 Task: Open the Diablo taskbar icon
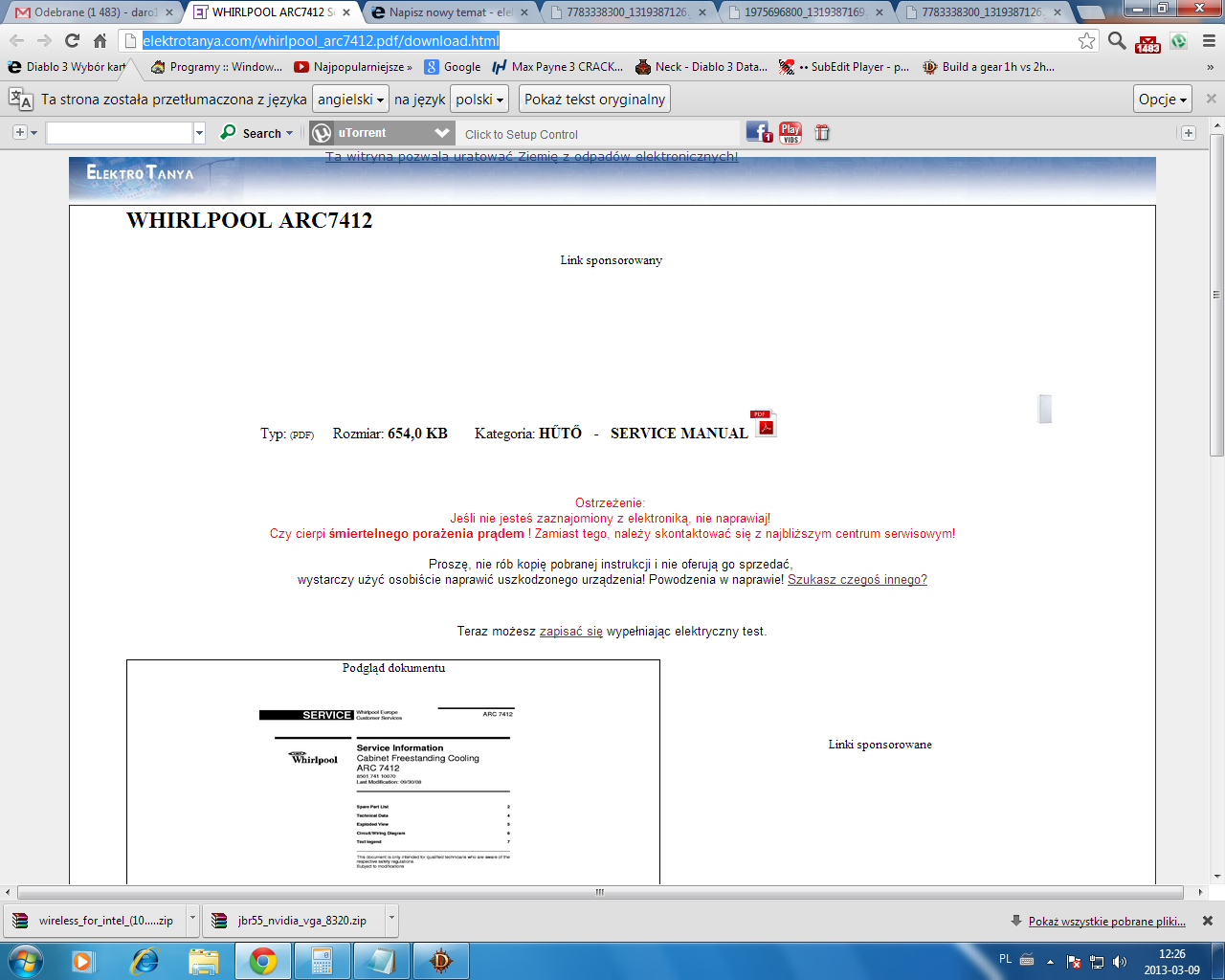(x=440, y=961)
